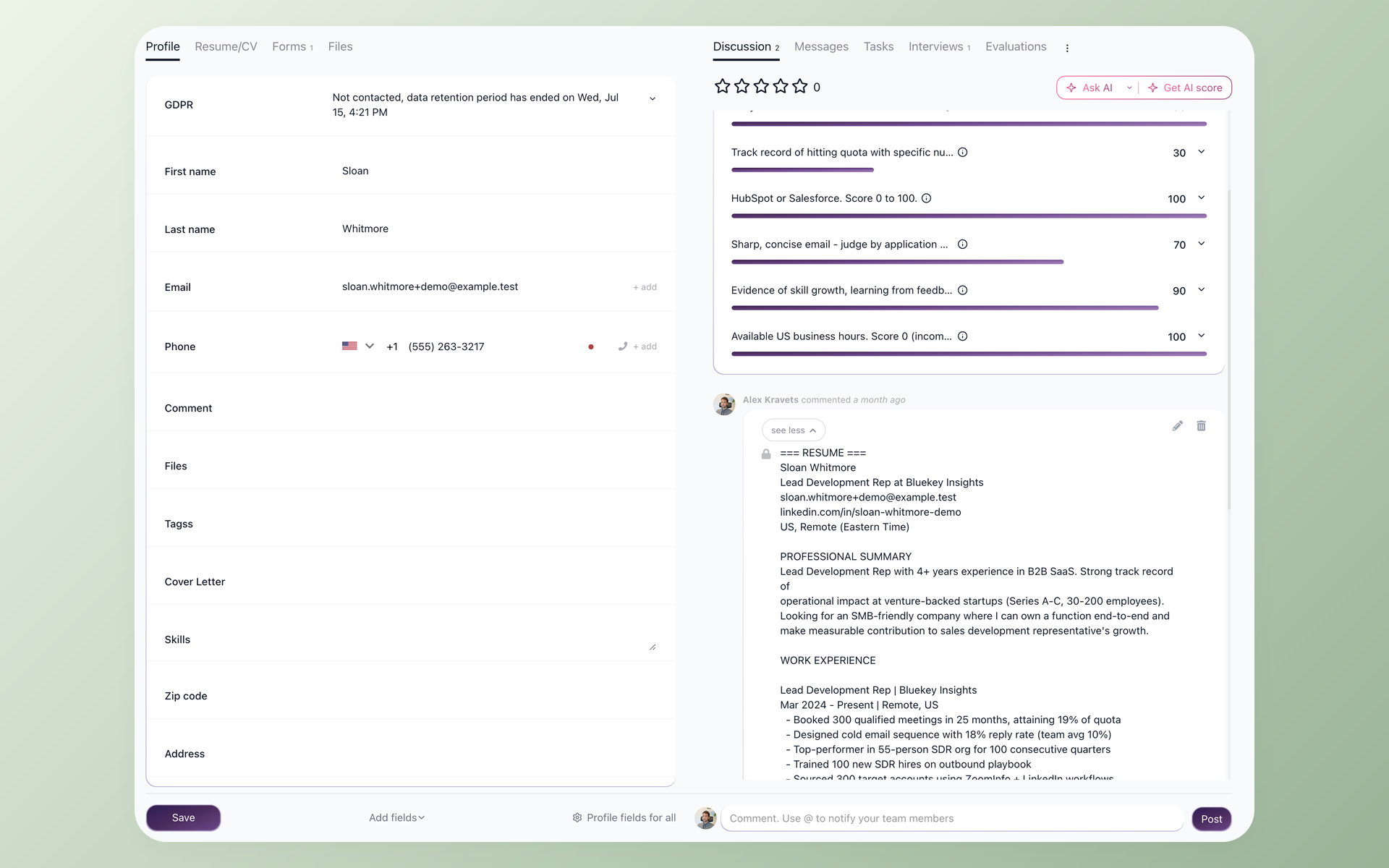Click the linkedin.com/in/sloan-whitmore-demo text
This screenshot has width=1389, height=868.
pos(870,512)
